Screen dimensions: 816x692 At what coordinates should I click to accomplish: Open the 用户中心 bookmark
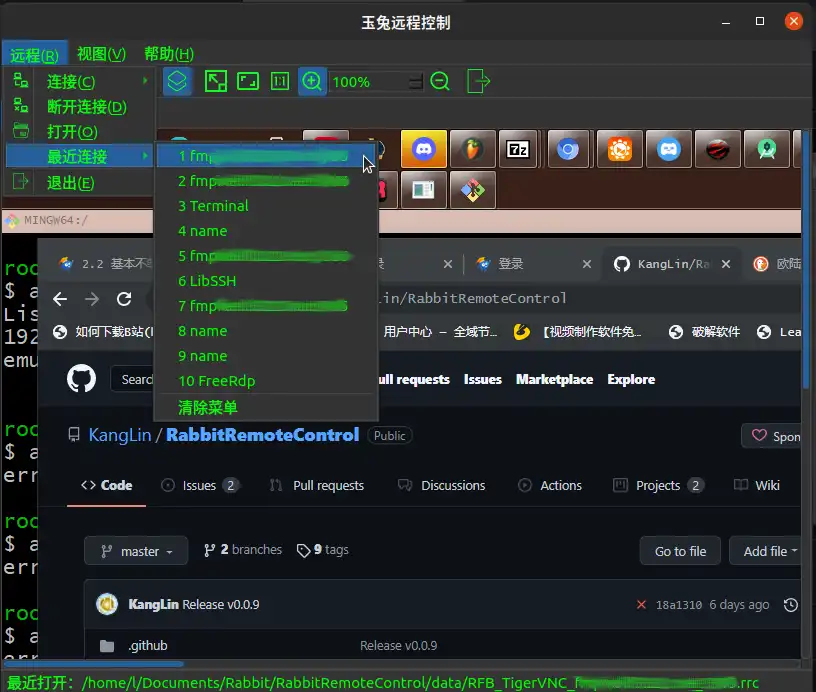point(440,332)
